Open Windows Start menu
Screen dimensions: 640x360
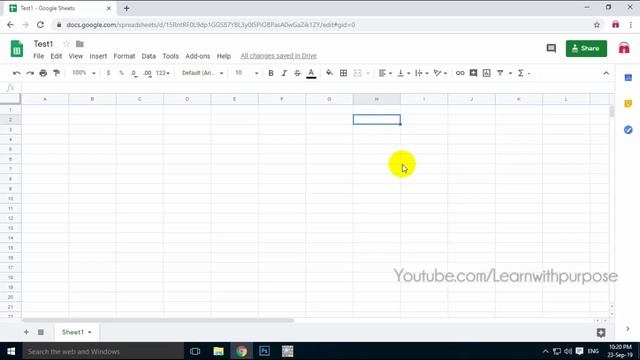[x=11, y=351]
